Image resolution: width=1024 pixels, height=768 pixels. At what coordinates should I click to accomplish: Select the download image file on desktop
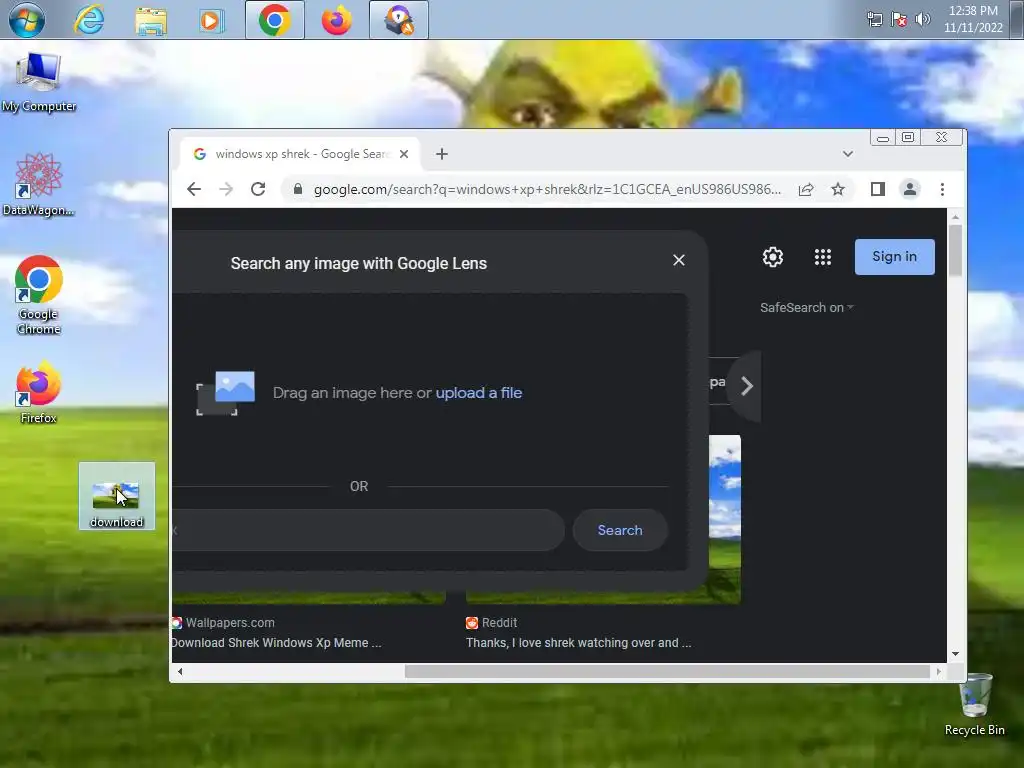coord(117,496)
